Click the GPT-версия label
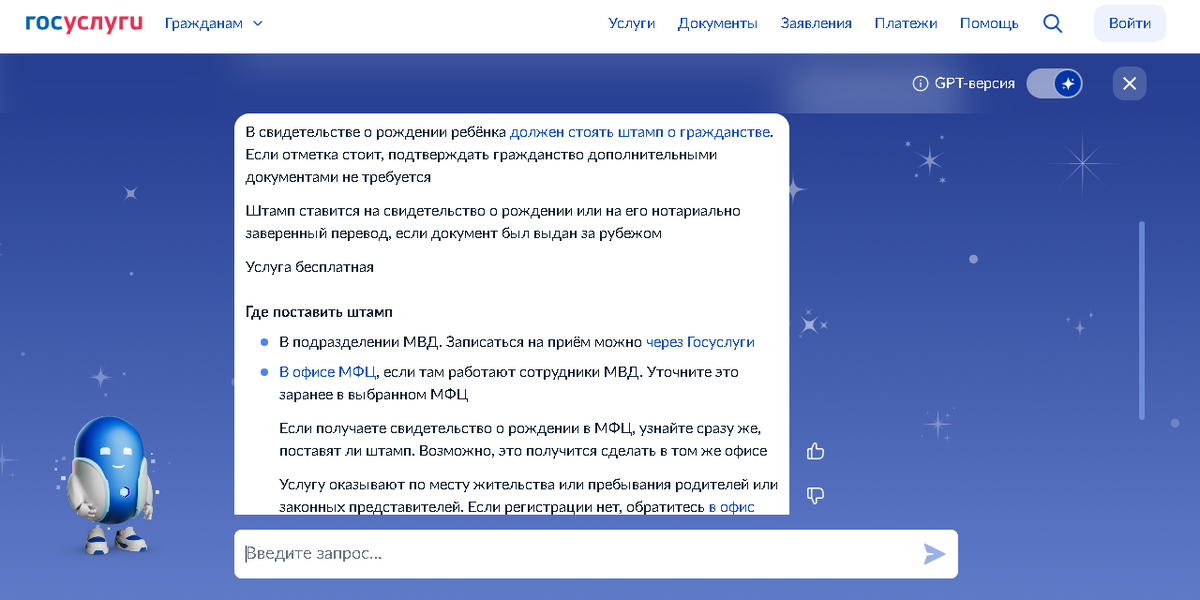 (x=975, y=84)
